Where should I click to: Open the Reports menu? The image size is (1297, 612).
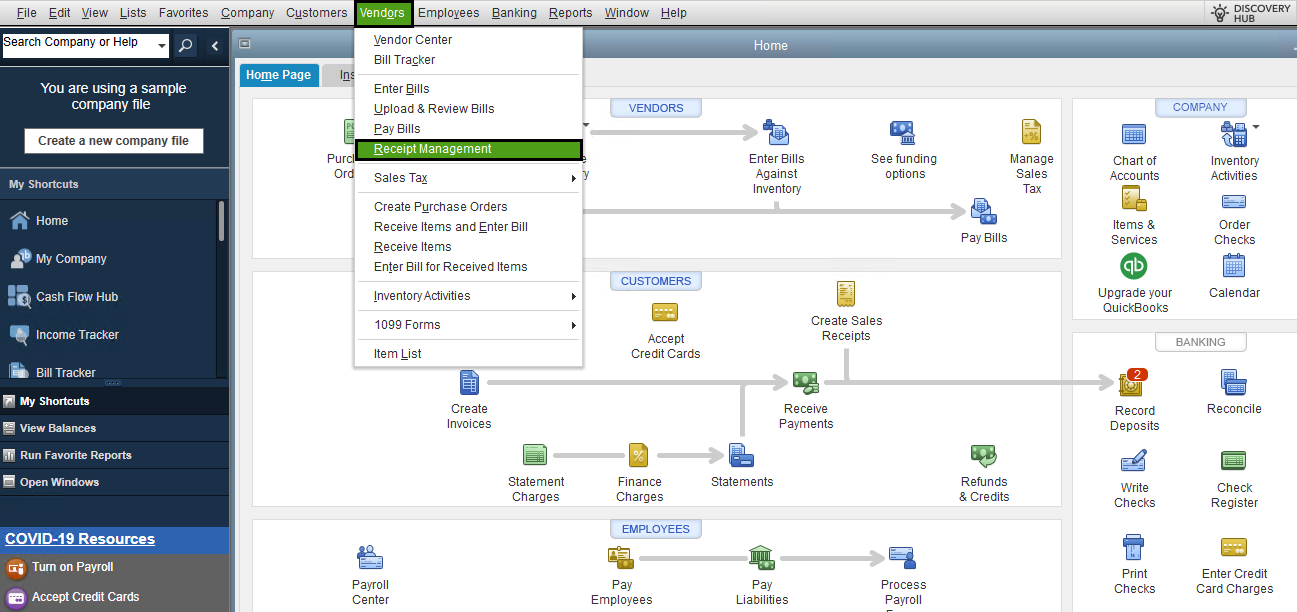coord(570,13)
